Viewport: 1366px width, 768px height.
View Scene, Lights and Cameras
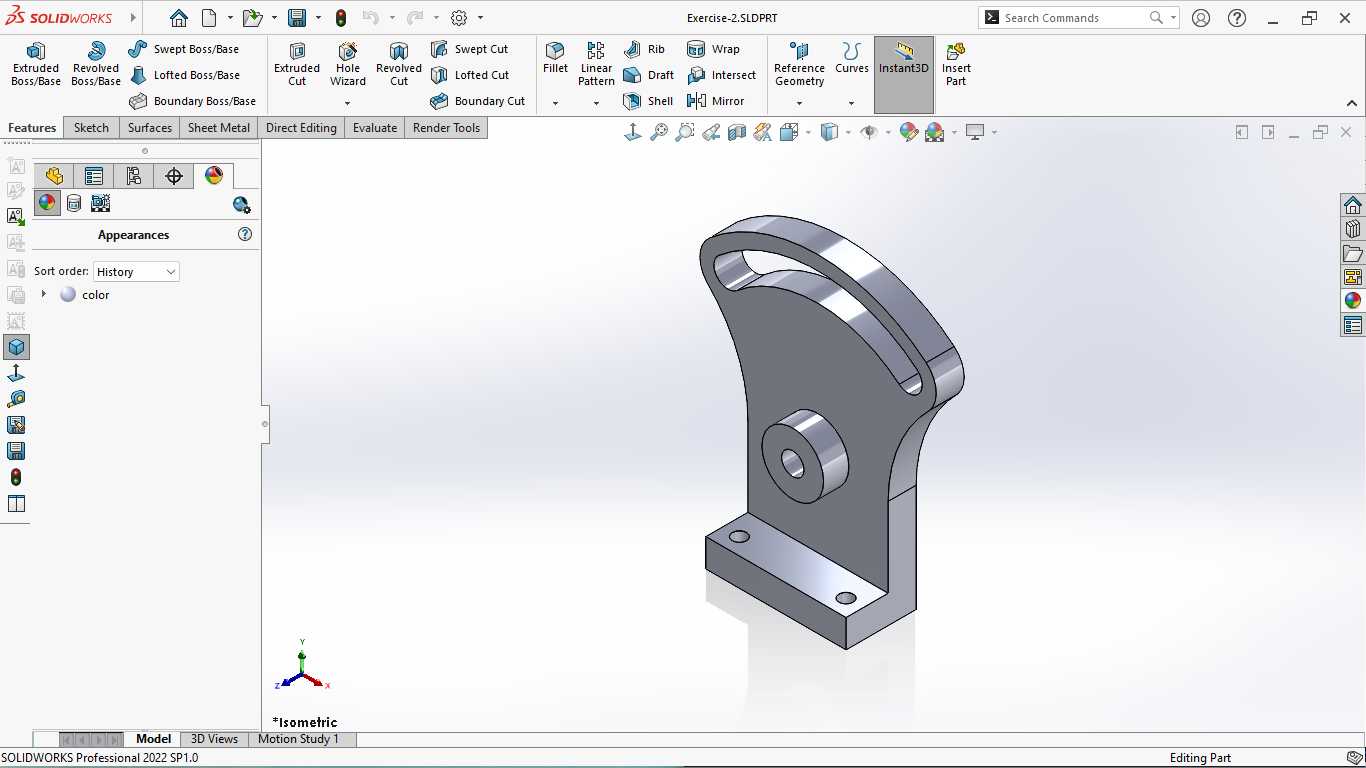tap(100, 203)
